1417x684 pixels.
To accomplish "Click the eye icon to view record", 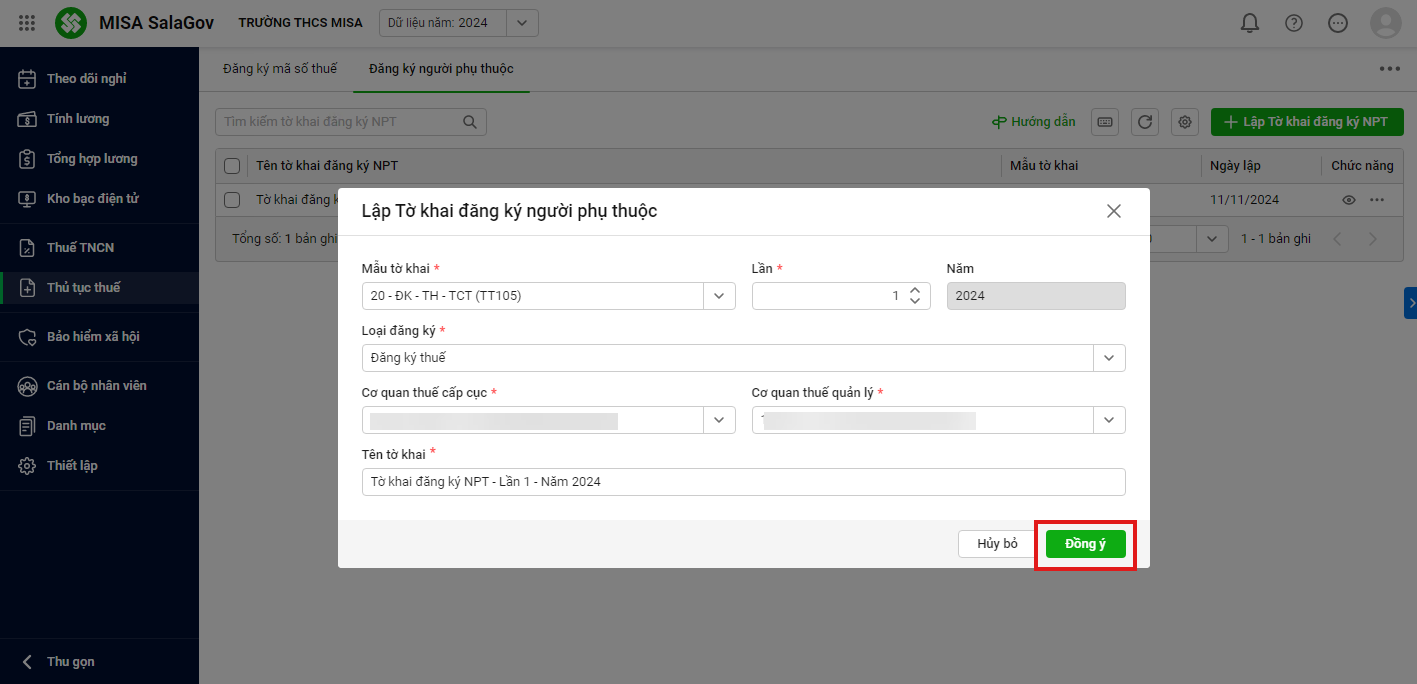I will click(1349, 200).
